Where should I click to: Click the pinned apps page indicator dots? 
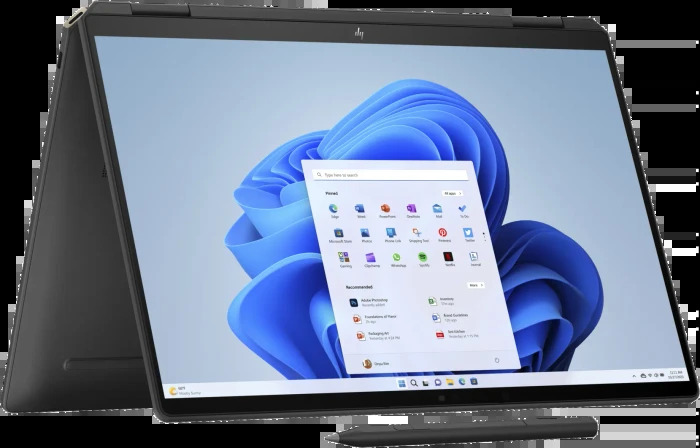pos(484,236)
